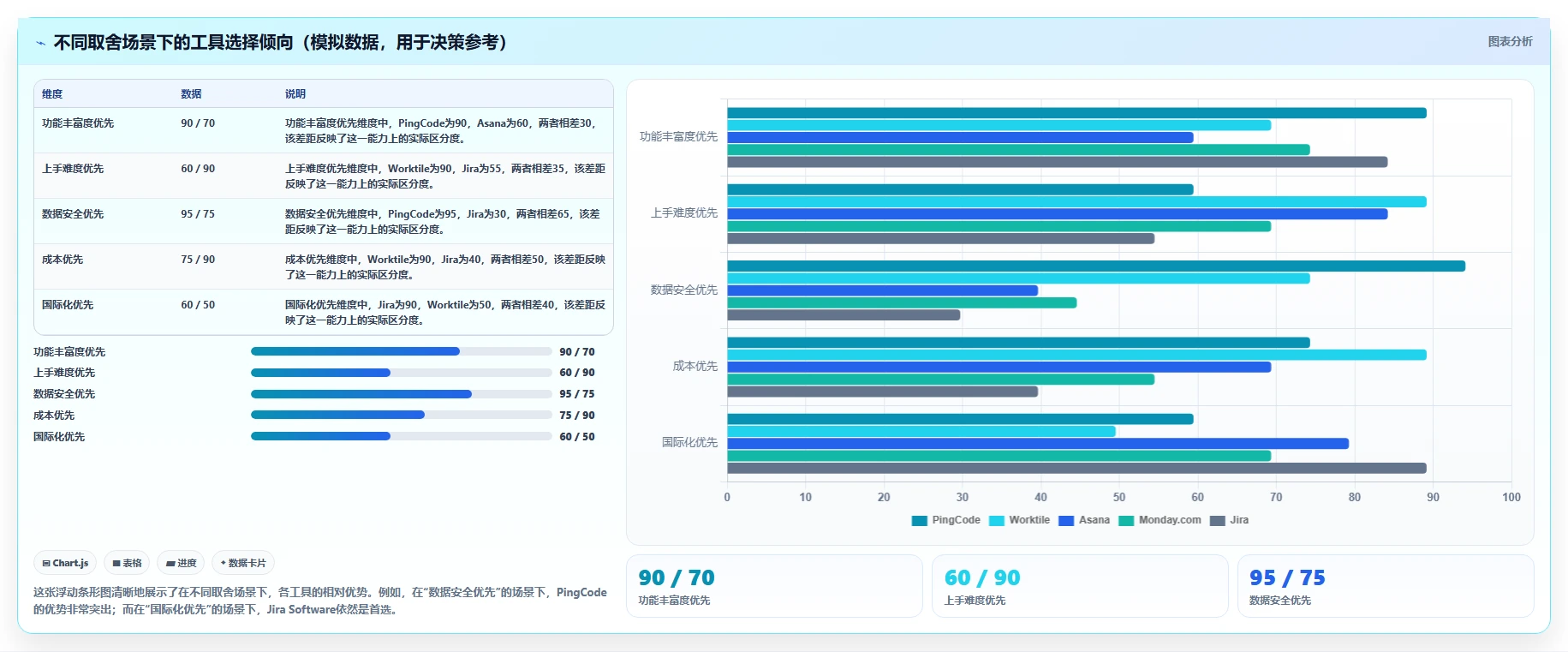Click the 100 tick on the x-axis
This screenshot has height=652, width=1568.
coord(1511,497)
